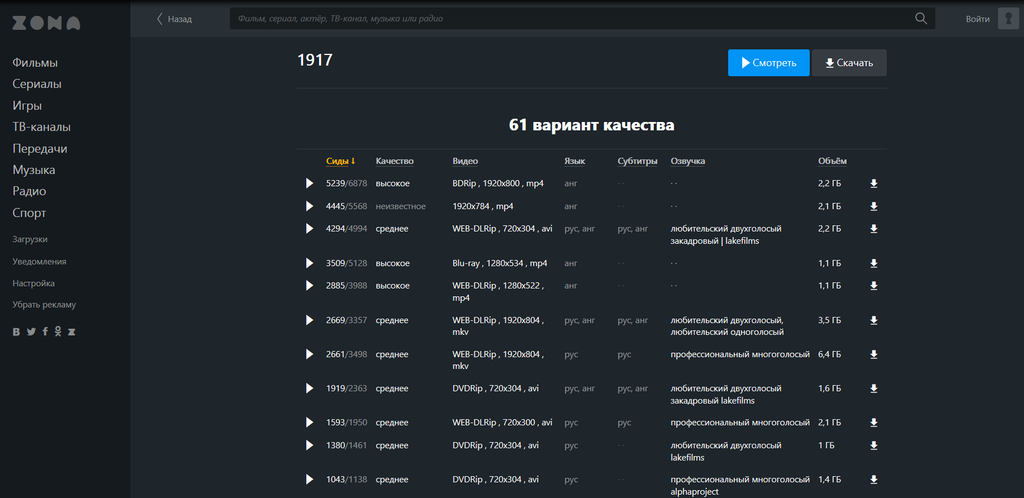Click the 1917 title
Image resolution: width=1024 pixels, height=498 pixels.
pyautogui.click(x=315, y=60)
